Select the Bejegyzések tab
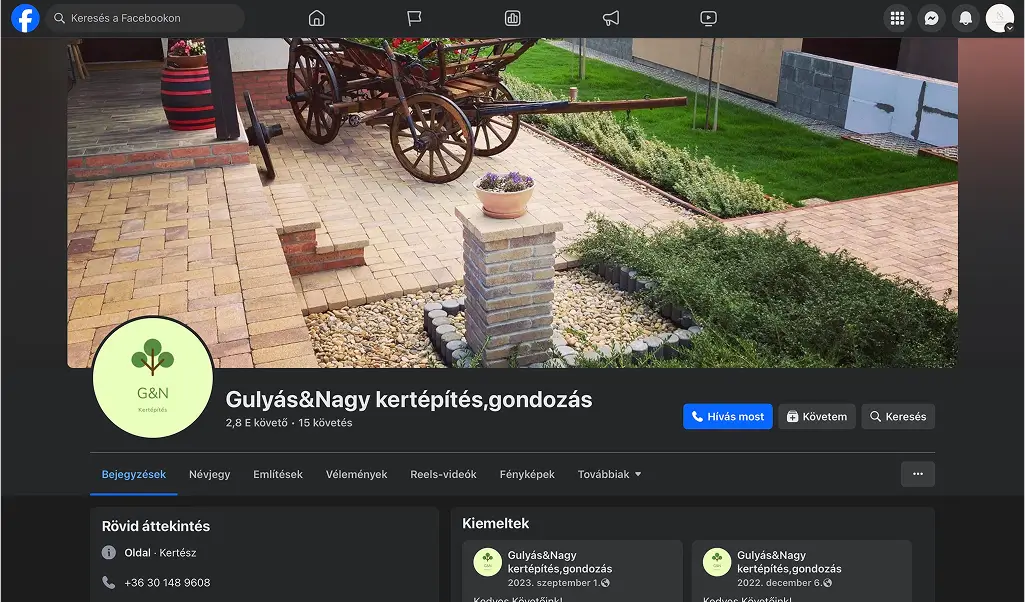Screen dimensions: 1025x602 (133, 475)
